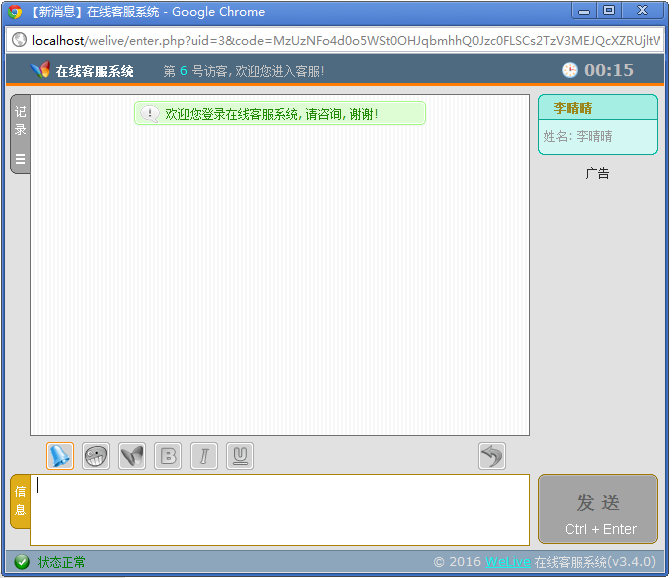Click the 状态正常 status text

(61, 562)
